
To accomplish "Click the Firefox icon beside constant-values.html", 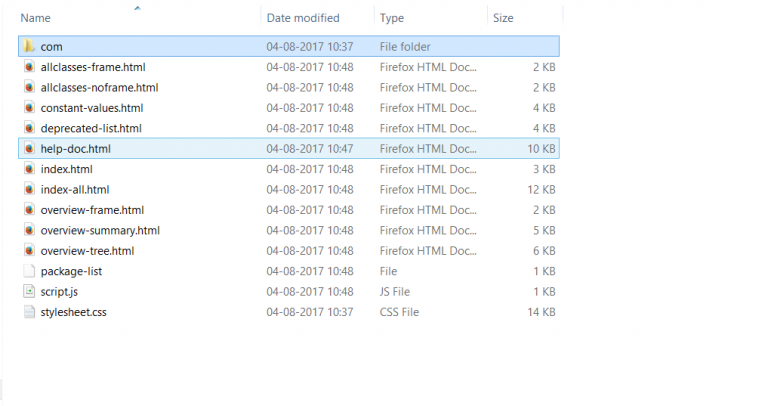I will (x=29, y=108).
